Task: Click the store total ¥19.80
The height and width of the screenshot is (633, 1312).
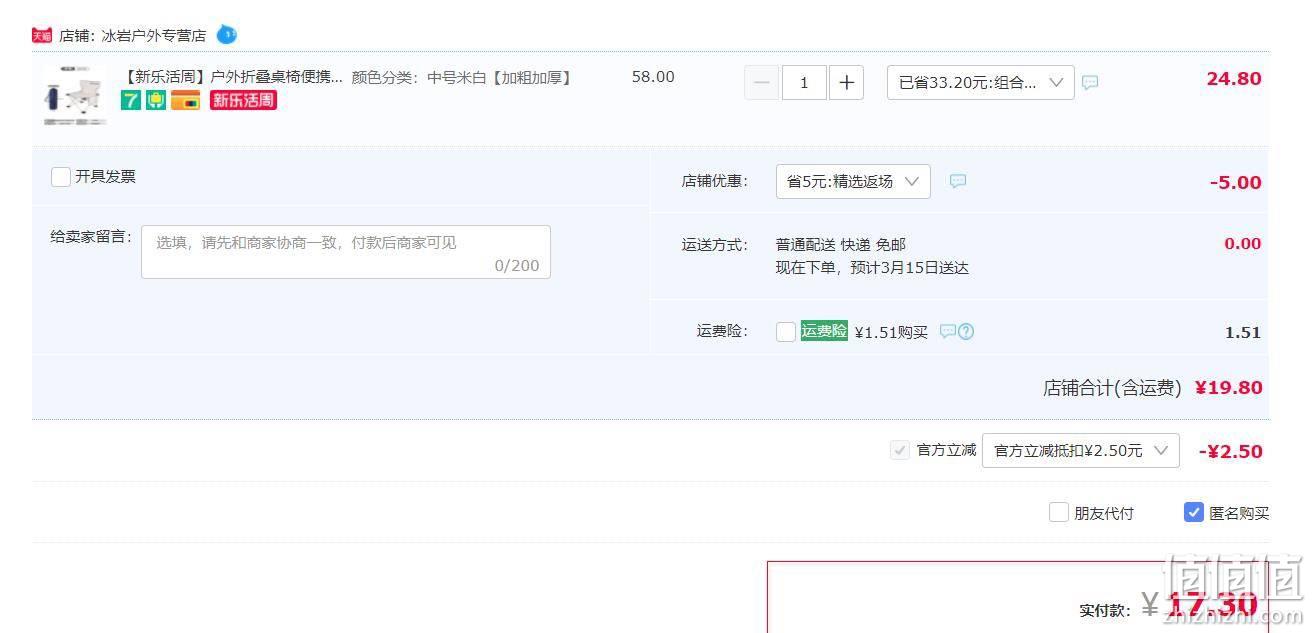Action: (1229, 388)
